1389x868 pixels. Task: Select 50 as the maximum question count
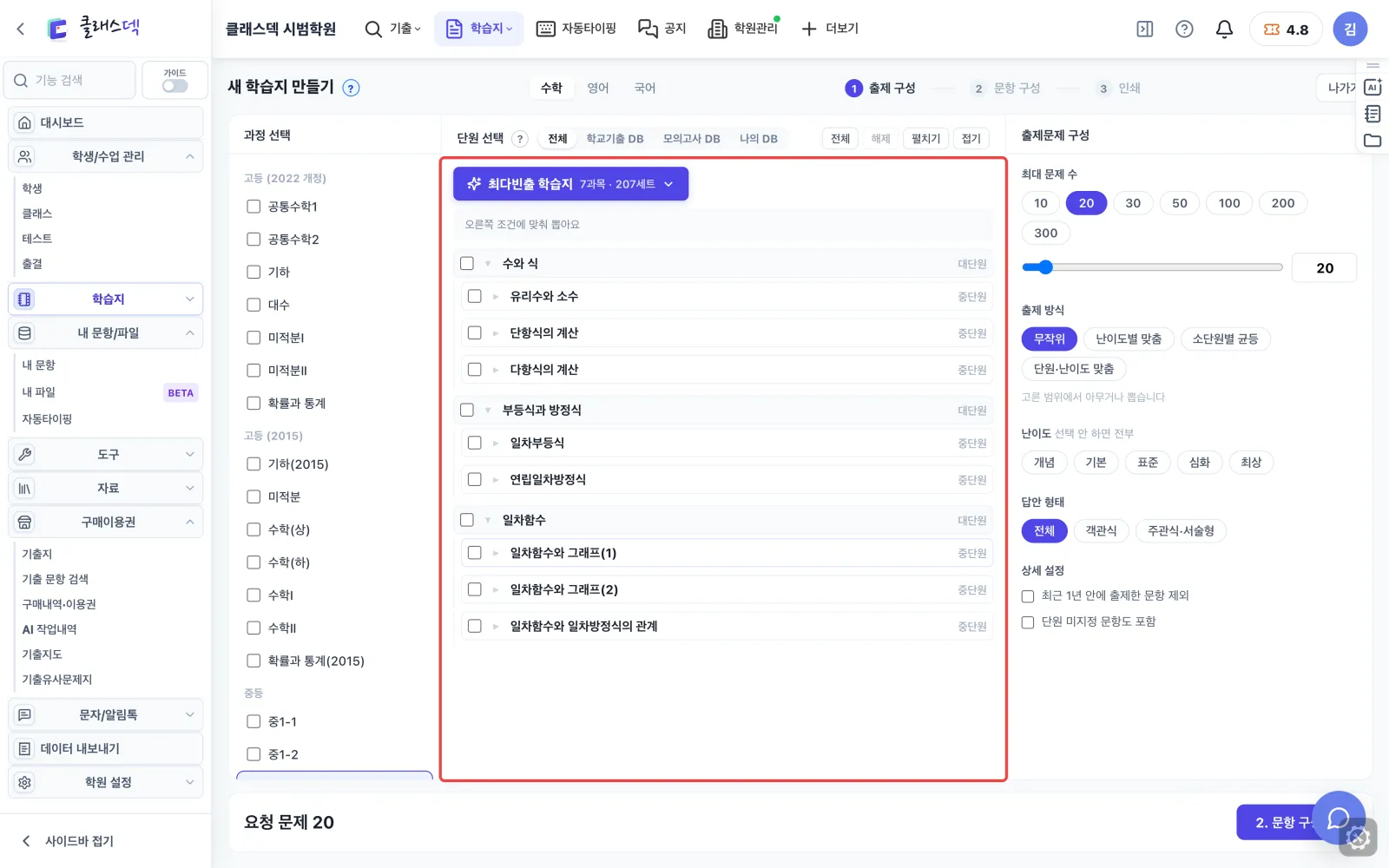coord(1179,203)
